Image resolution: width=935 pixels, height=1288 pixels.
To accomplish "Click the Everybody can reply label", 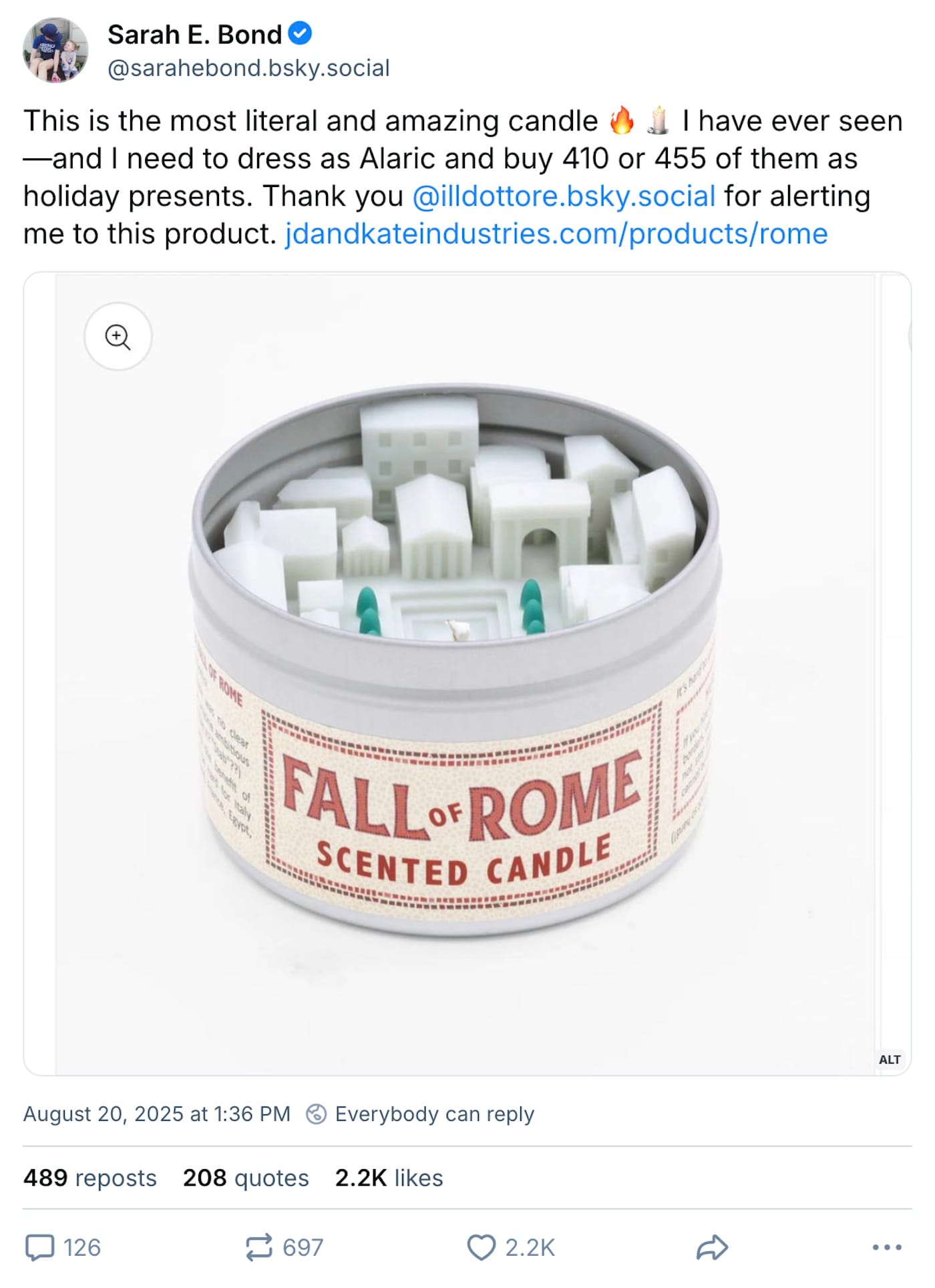I will pyautogui.click(x=434, y=1114).
